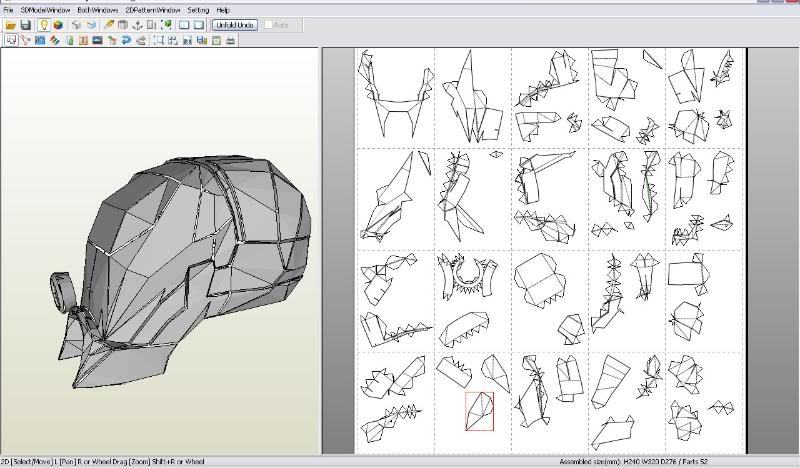This screenshot has width=800, height=468.
Task: Select the hexagonal box part with teeth
Action: click(541, 281)
